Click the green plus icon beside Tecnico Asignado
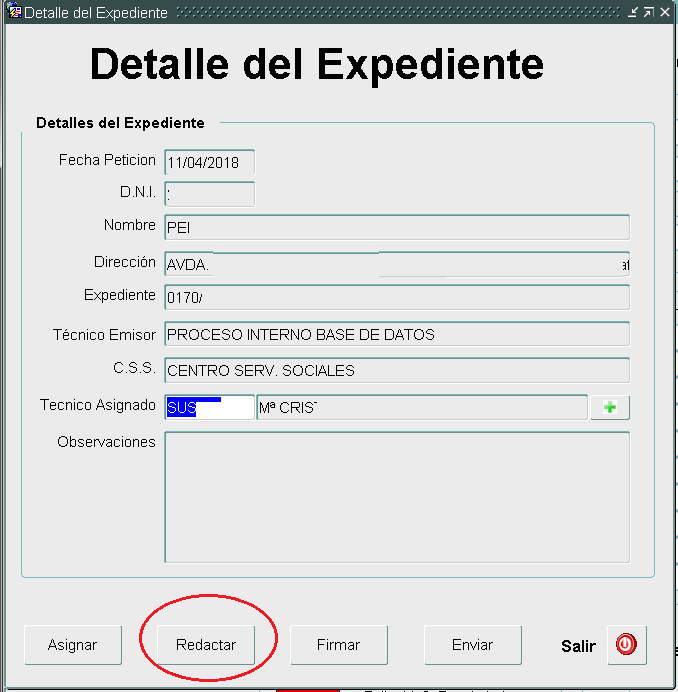Screen dimensions: 678x692 click(x=610, y=407)
